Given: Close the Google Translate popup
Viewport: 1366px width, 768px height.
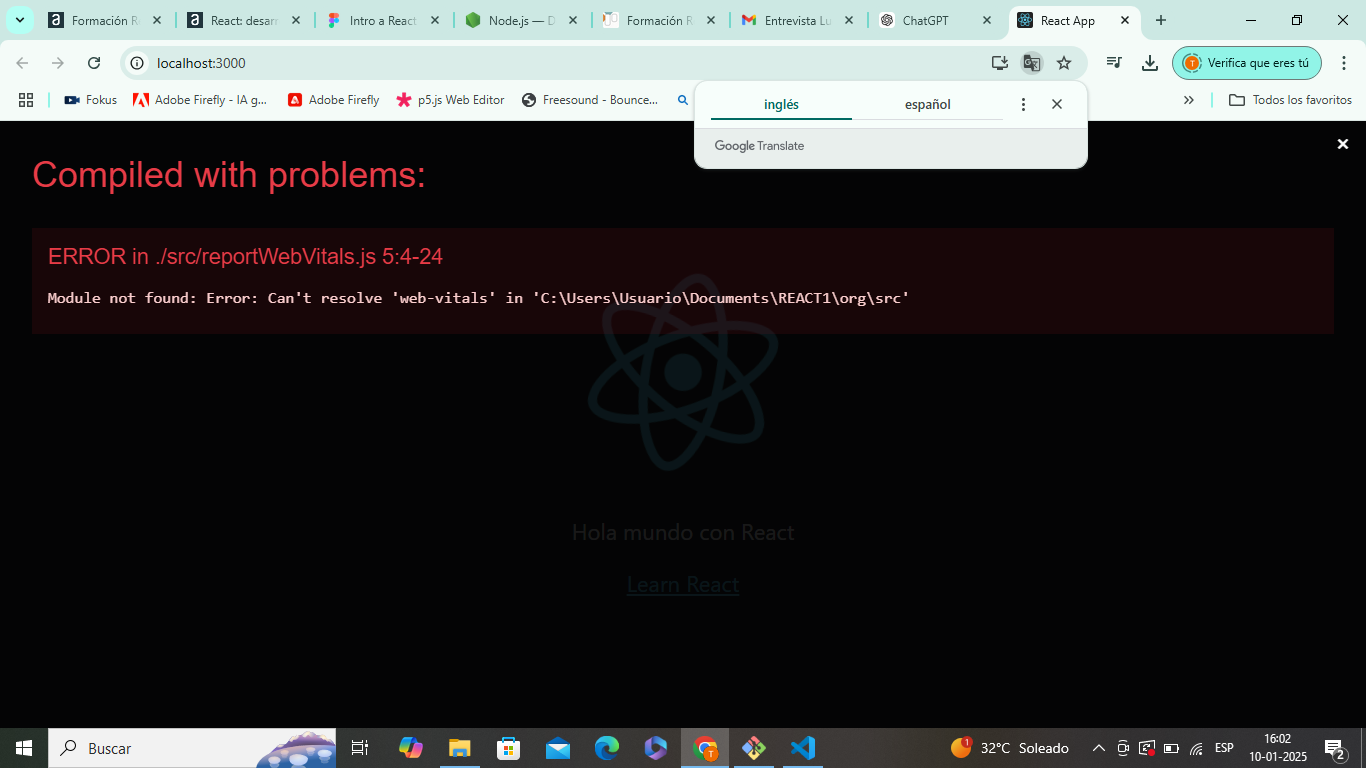Looking at the screenshot, I should [x=1057, y=104].
